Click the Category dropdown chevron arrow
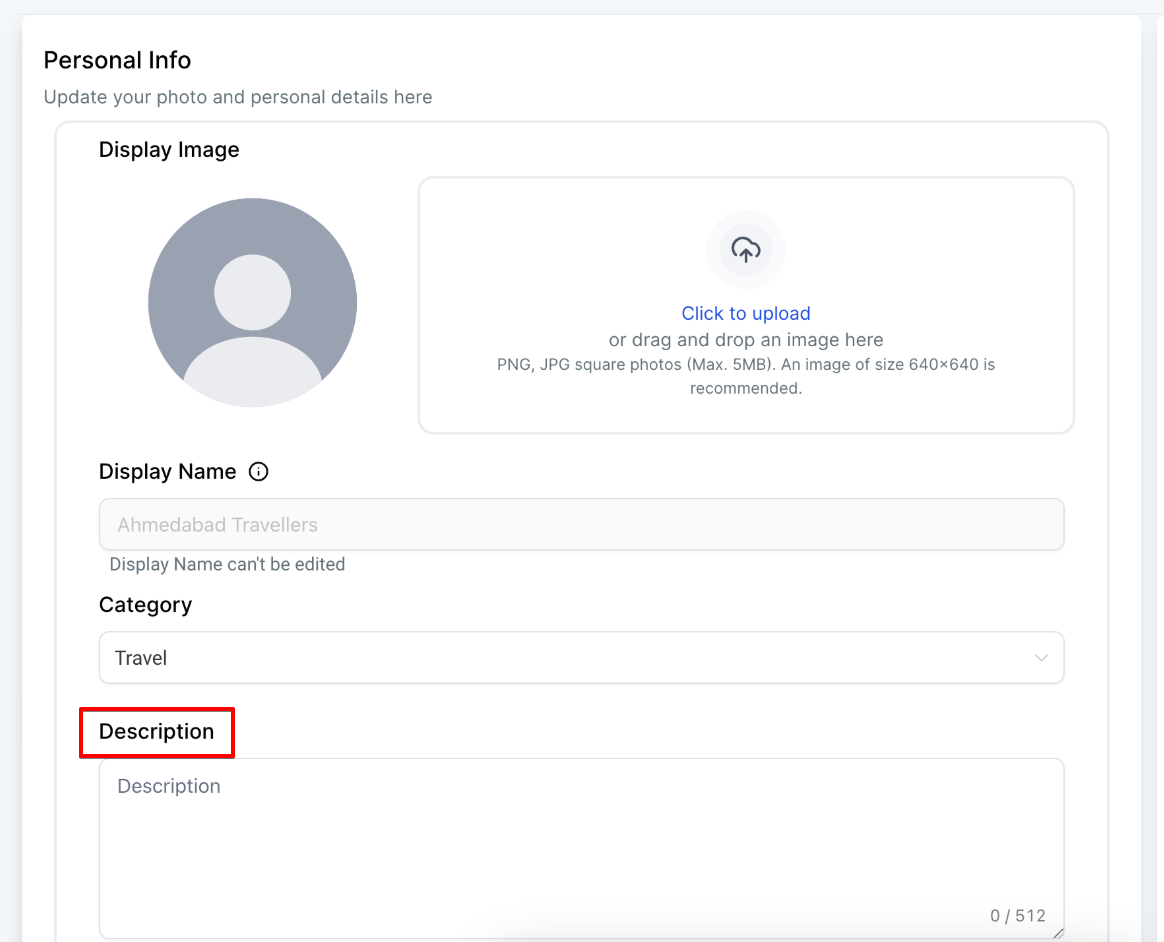 (1041, 658)
